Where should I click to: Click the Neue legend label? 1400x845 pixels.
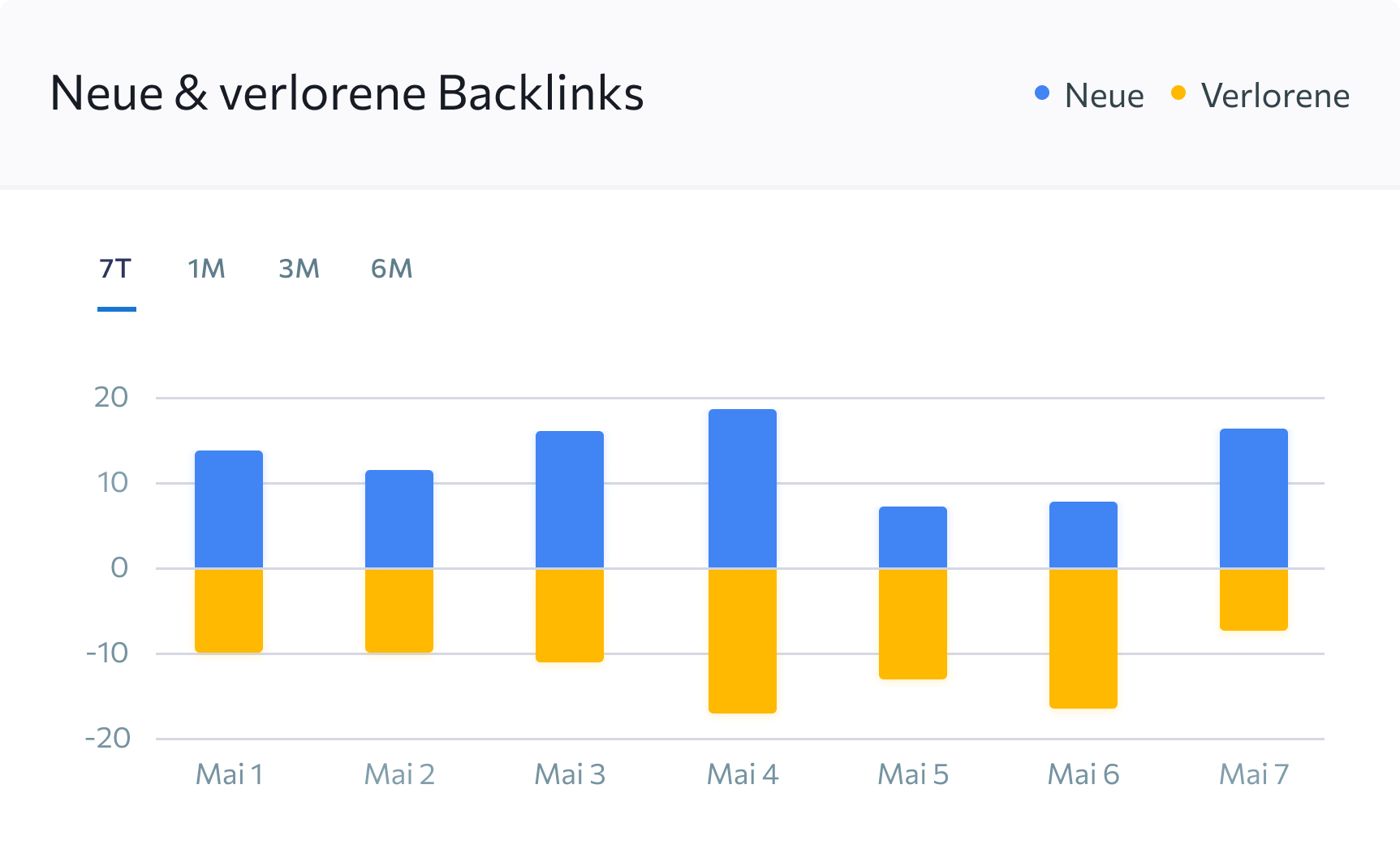[x=1104, y=96]
